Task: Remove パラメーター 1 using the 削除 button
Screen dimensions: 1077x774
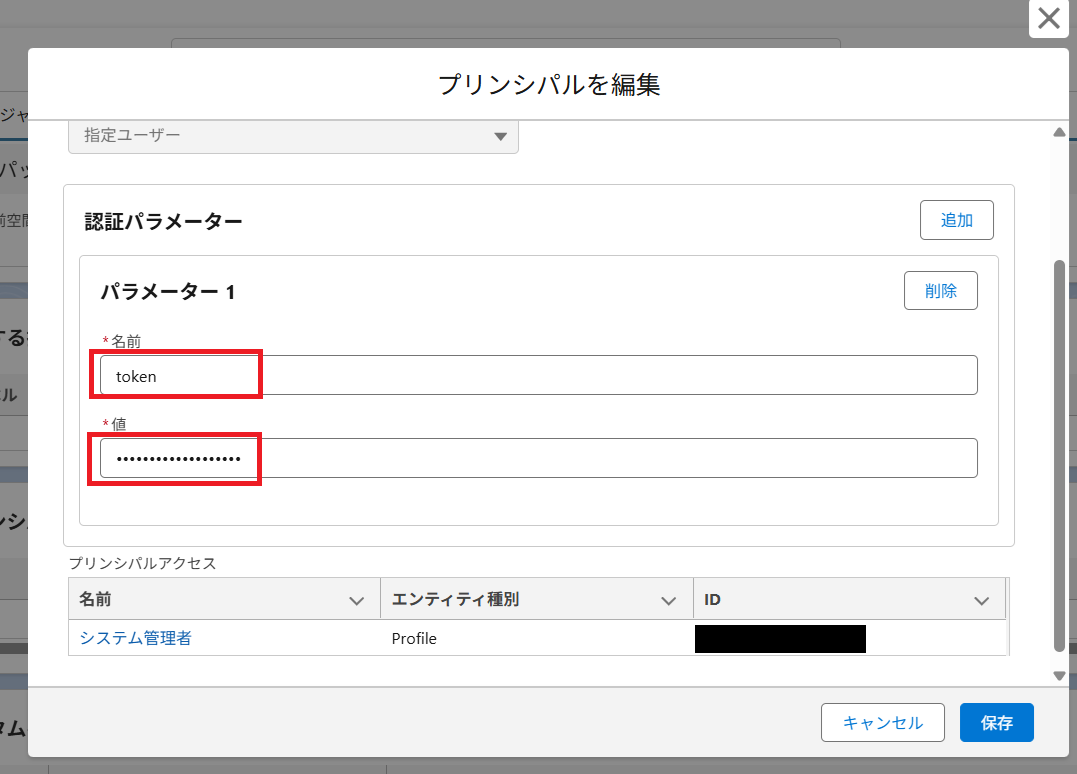Action: pyautogui.click(x=940, y=290)
